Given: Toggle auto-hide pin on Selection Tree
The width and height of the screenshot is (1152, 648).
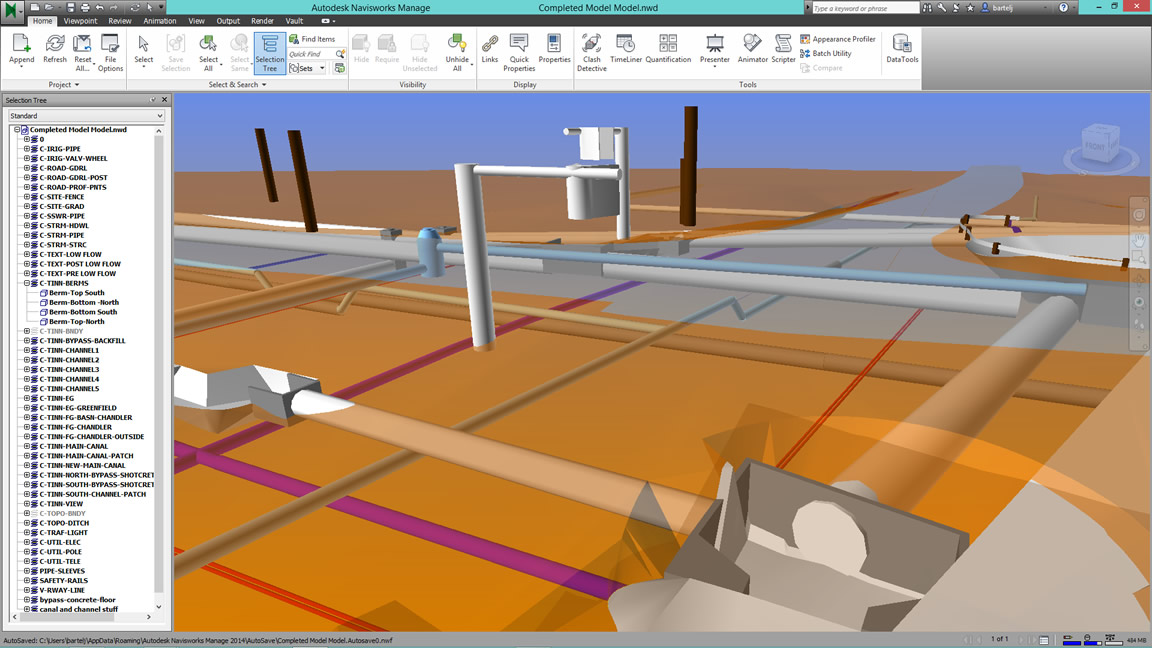Looking at the screenshot, I should click(153, 100).
